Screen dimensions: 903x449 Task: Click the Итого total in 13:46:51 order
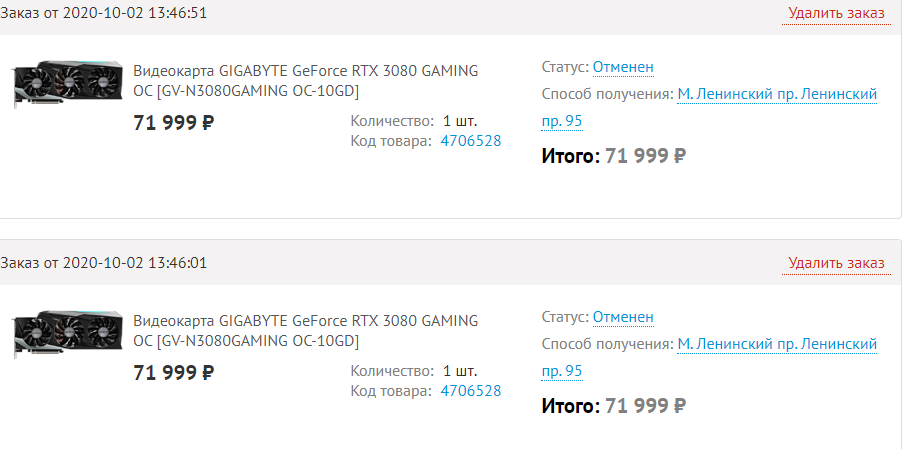pos(613,156)
